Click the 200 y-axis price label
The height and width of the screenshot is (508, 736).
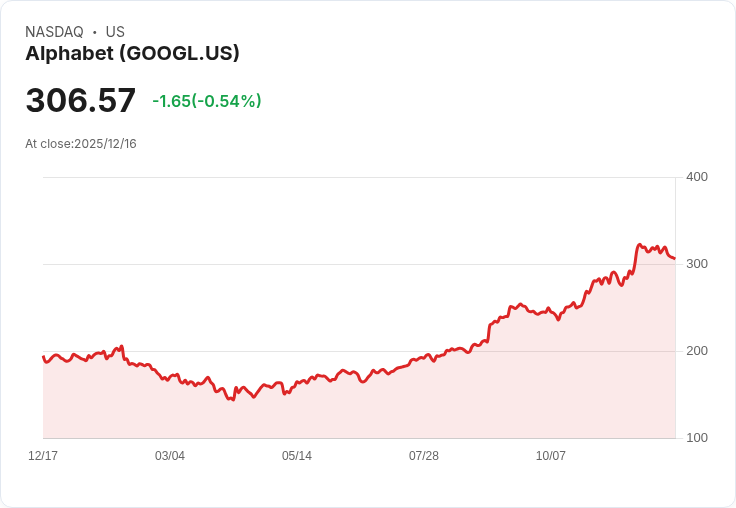[697, 351]
